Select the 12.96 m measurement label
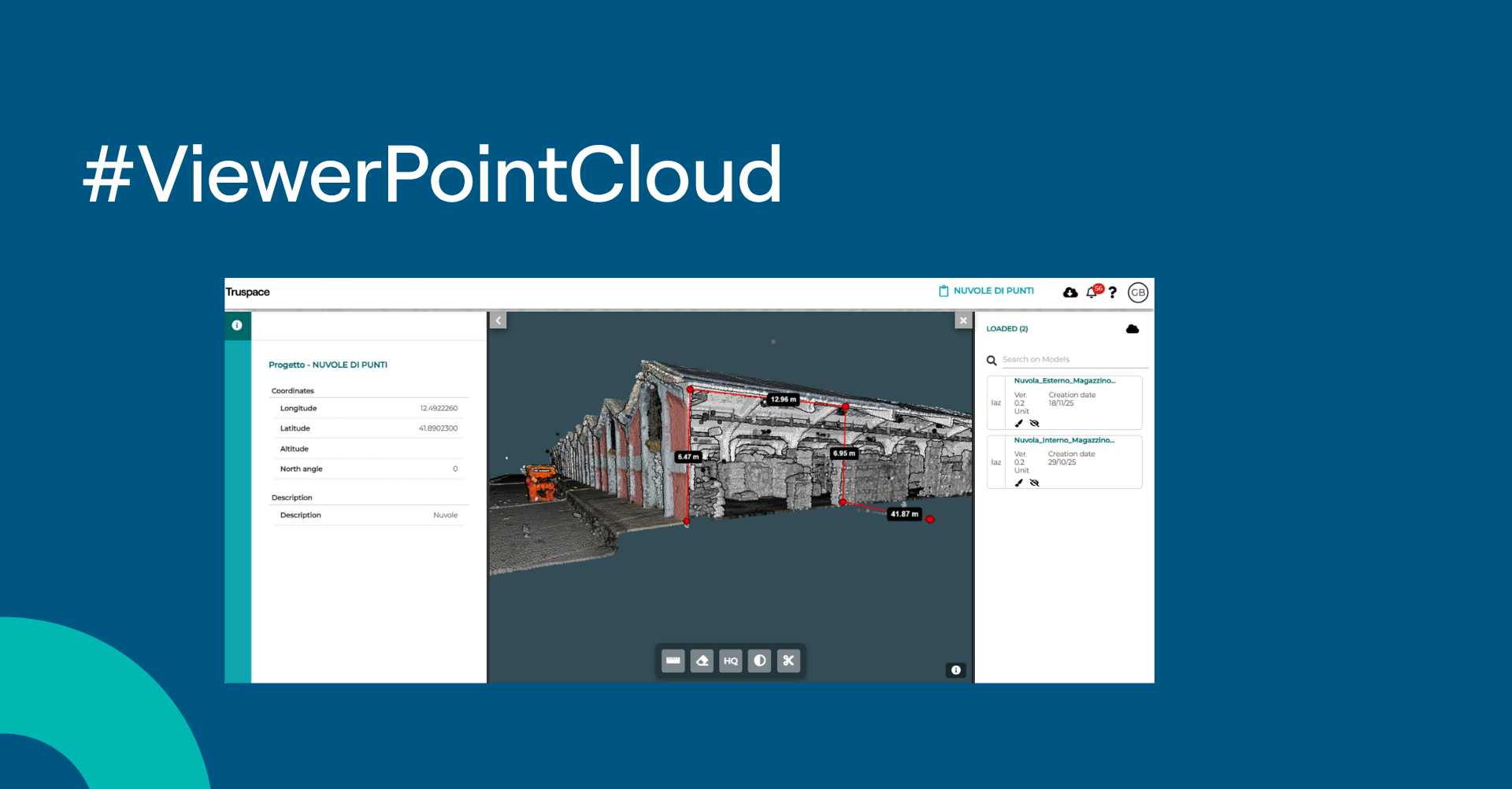The height and width of the screenshot is (789, 1512). click(784, 399)
